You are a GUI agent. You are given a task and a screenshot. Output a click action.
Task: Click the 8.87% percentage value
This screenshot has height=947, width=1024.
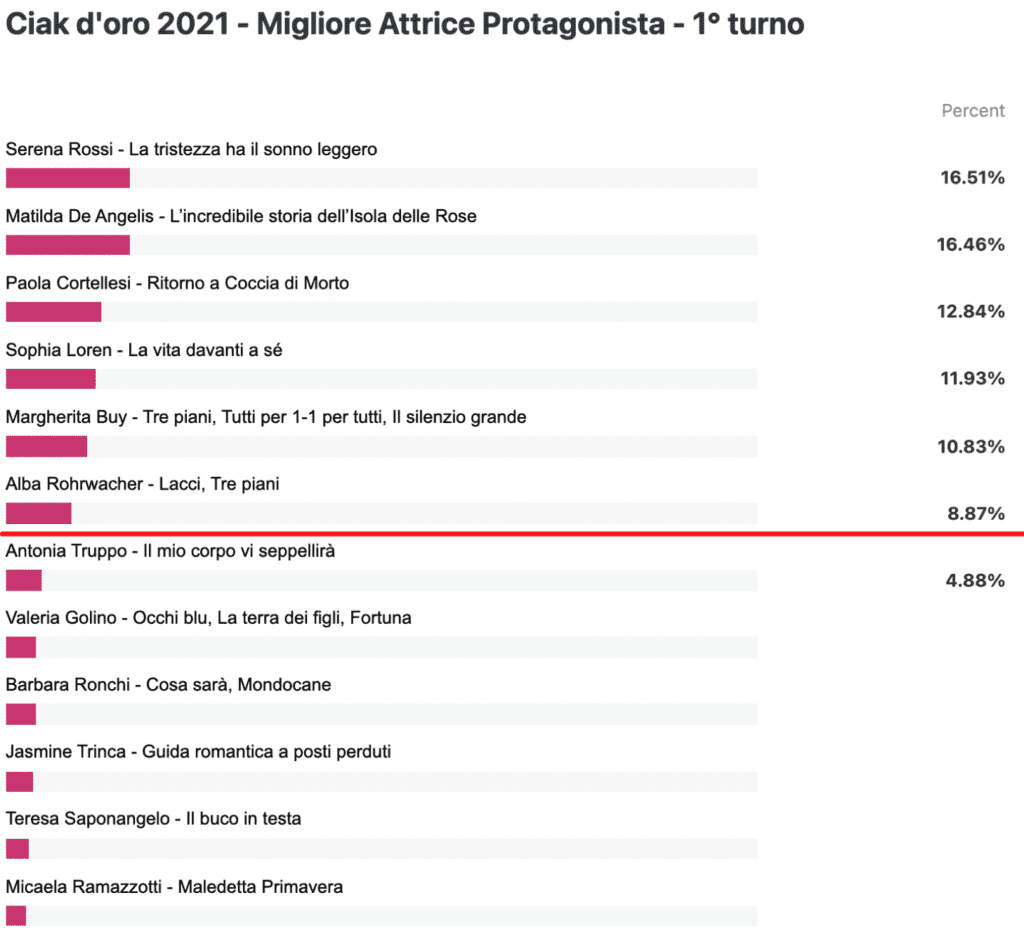(x=976, y=513)
